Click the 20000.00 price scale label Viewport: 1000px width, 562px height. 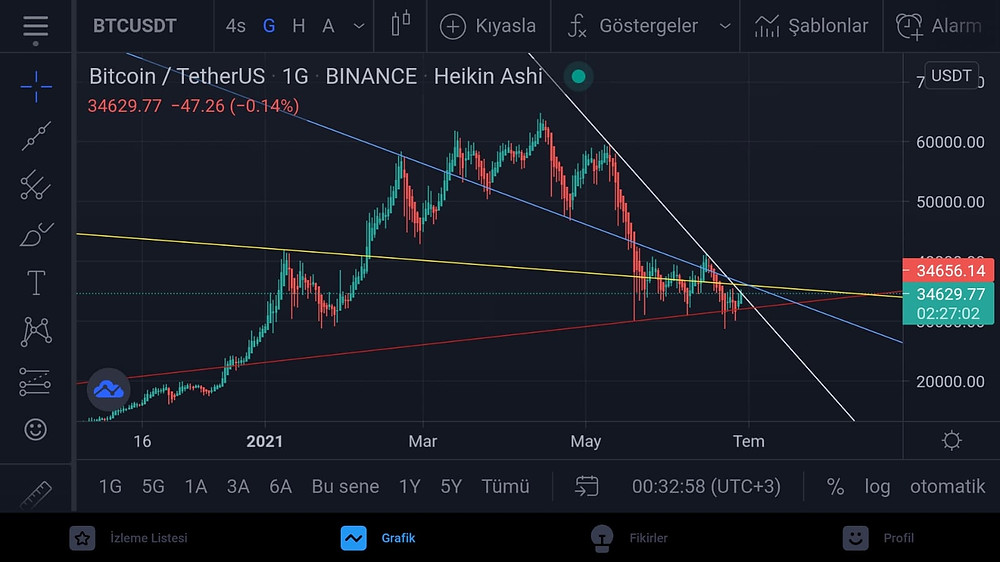[x=950, y=381]
